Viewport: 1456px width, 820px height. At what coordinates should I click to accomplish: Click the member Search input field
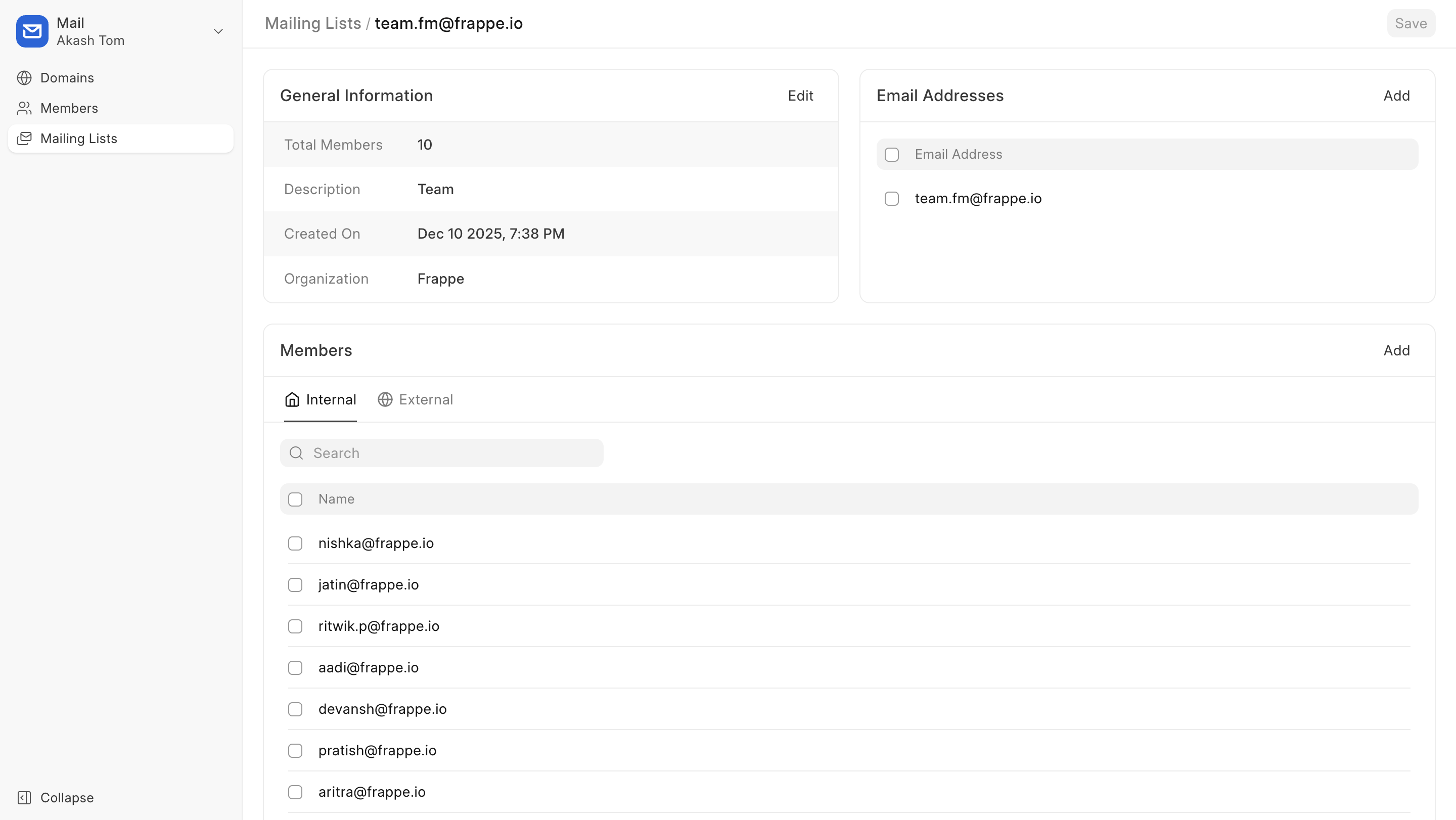[x=452, y=453]
